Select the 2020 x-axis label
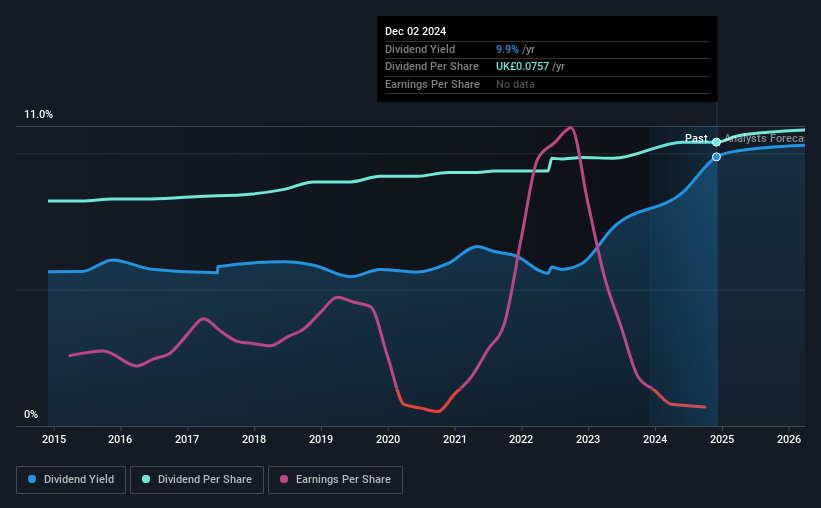Viewport: 821px width, 508px height. click(x=388, y=439)
